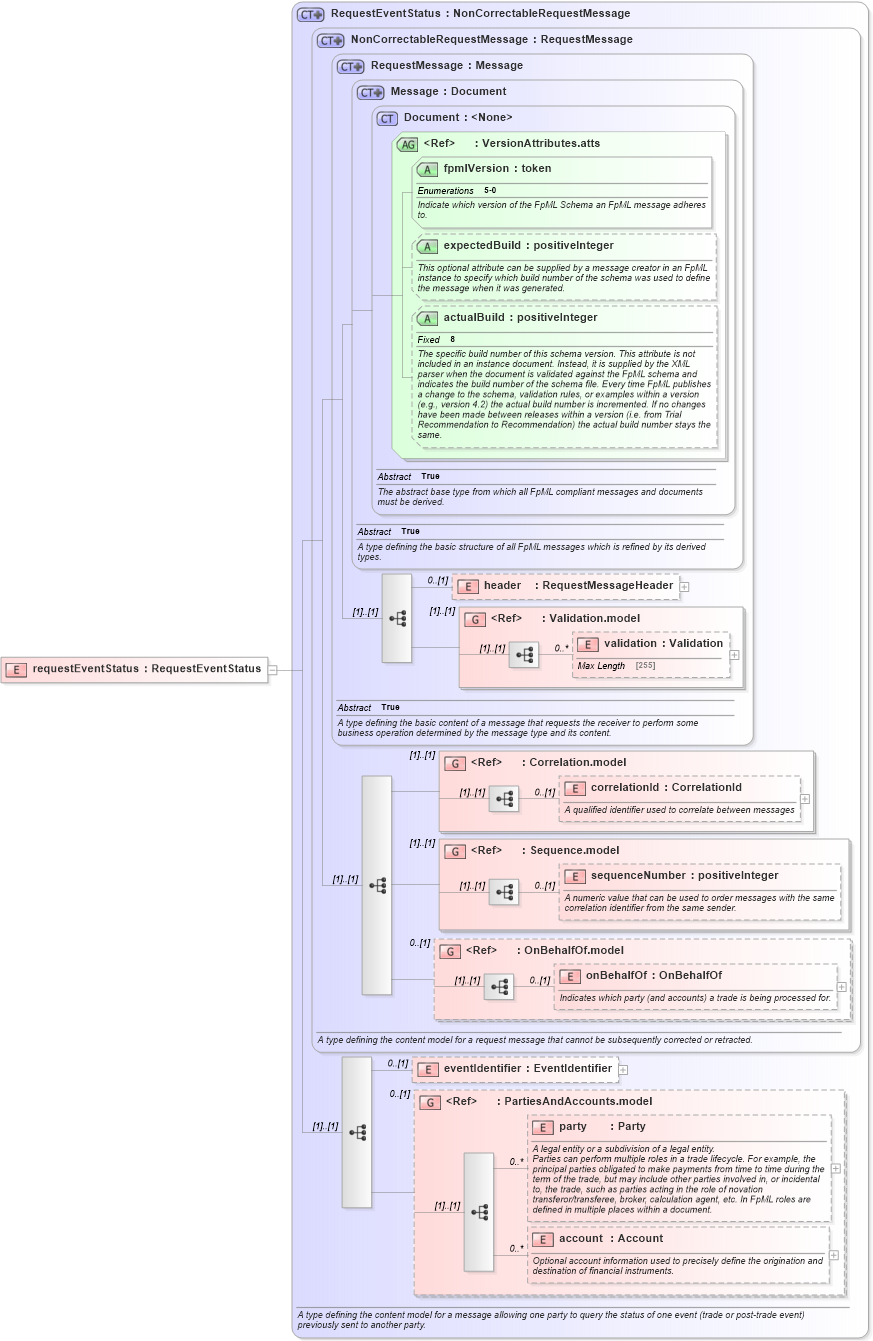The image size is (873, 1341).
Task: Click the E icon of requestEventStatus root element
Action: click(16, 669)
